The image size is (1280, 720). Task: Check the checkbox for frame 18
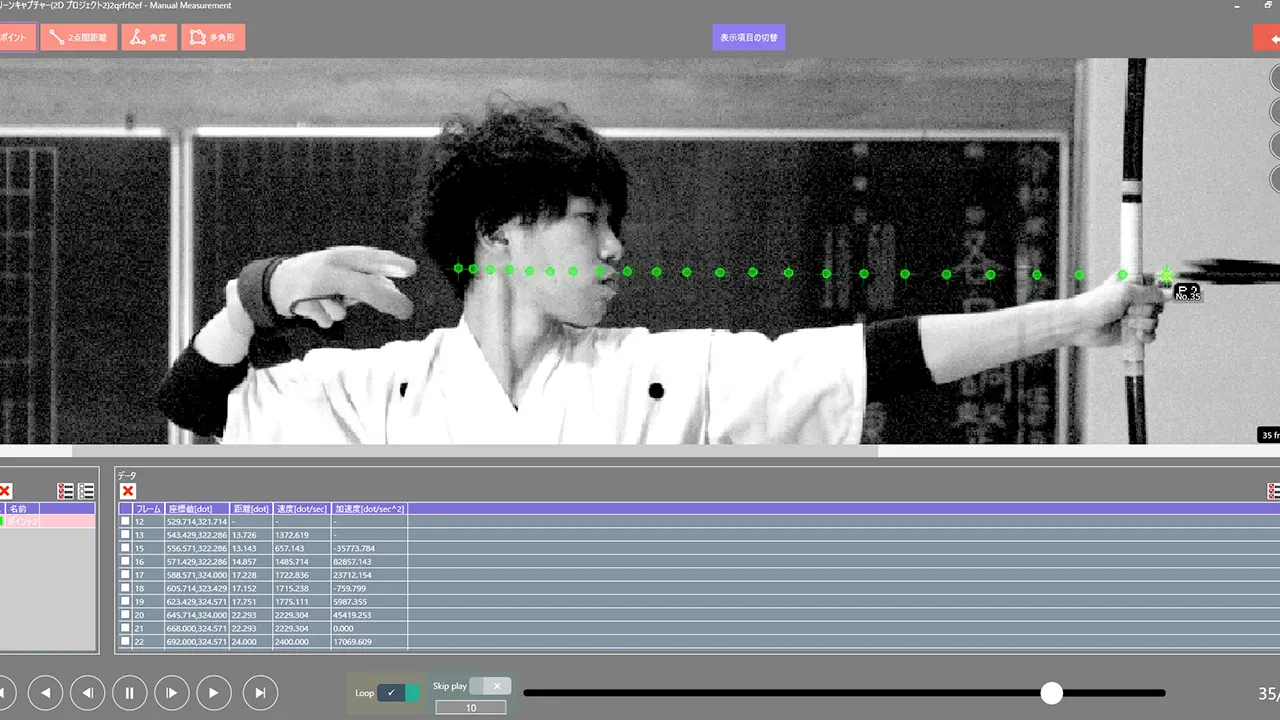pyautogui.click(x=125, y=588)
